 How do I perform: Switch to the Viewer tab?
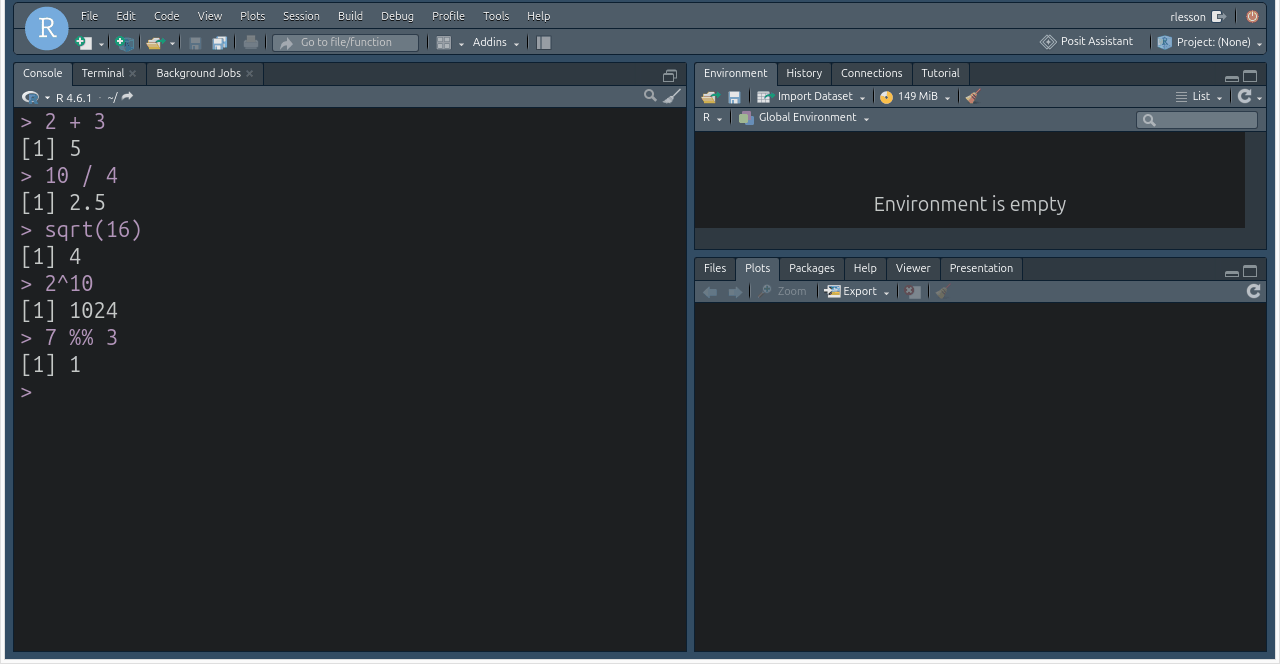[913, 269]
